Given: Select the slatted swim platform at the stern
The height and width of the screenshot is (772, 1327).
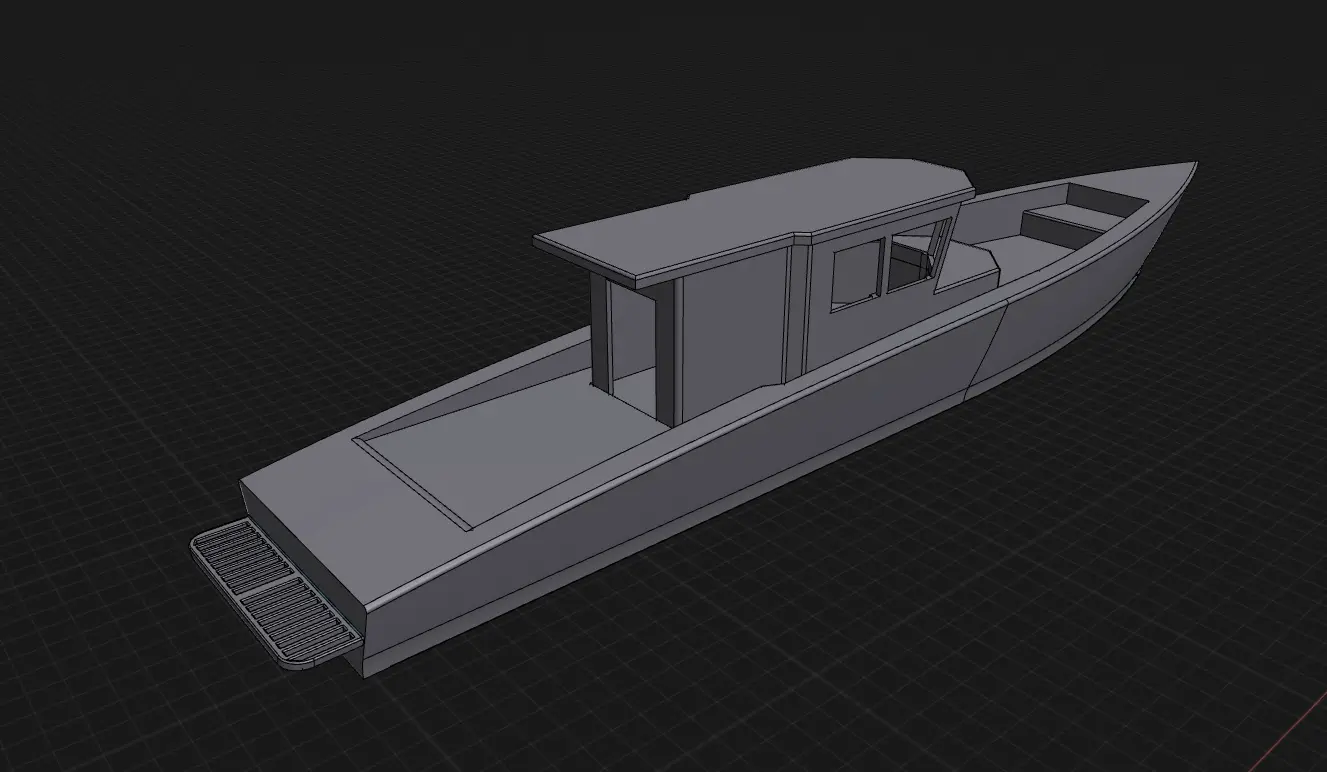Looking at the screenshot, I should coord(270,590).
